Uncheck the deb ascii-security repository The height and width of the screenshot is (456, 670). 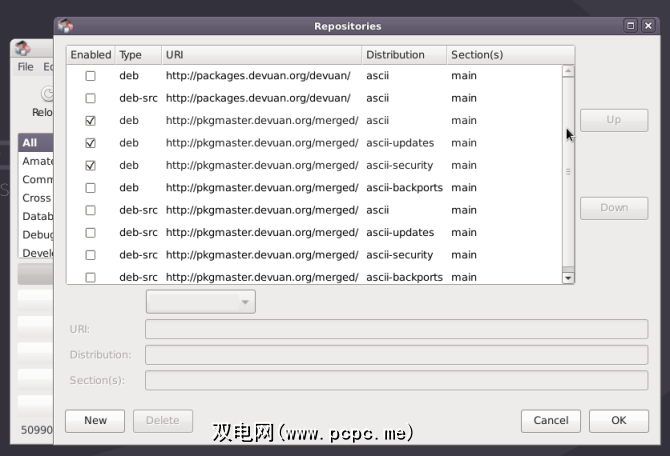click(90, 165)
